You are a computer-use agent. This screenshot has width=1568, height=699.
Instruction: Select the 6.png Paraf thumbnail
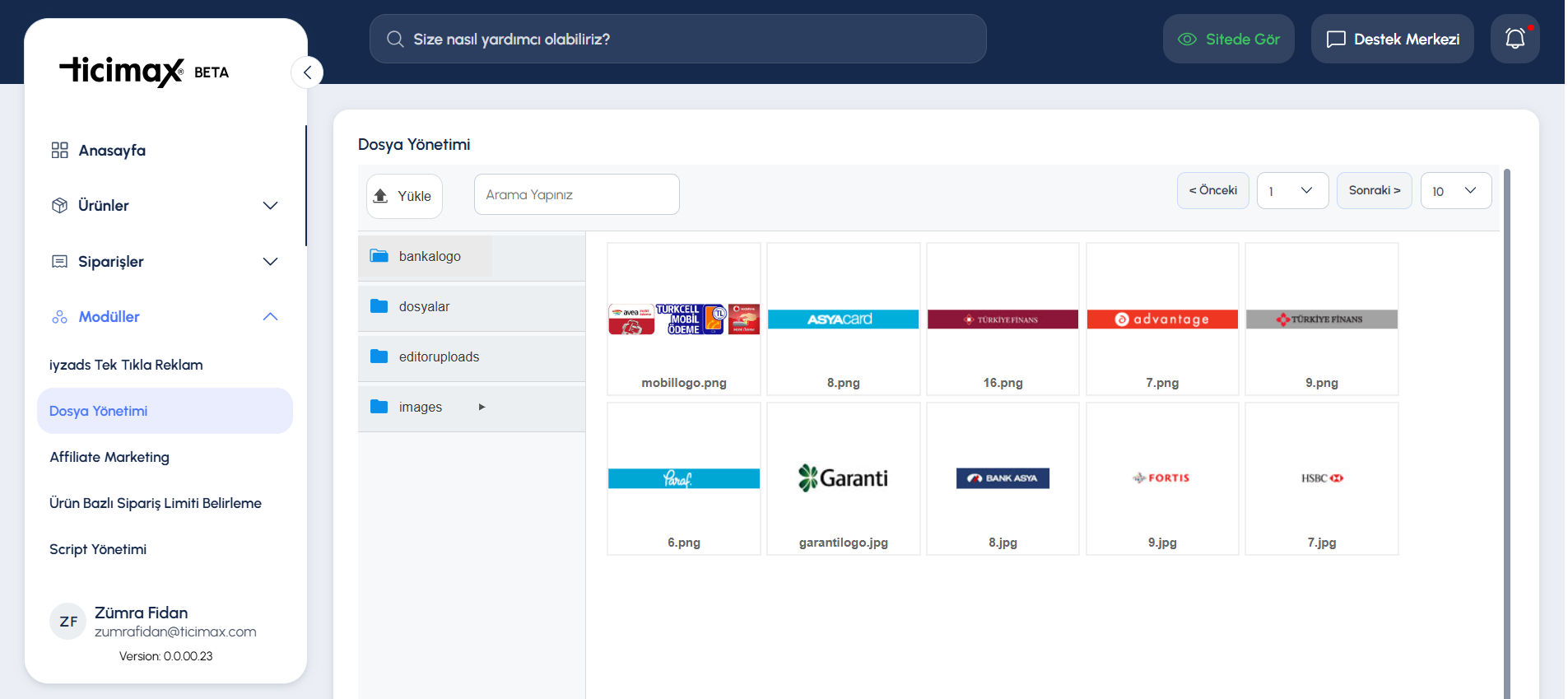click(683, 478)
